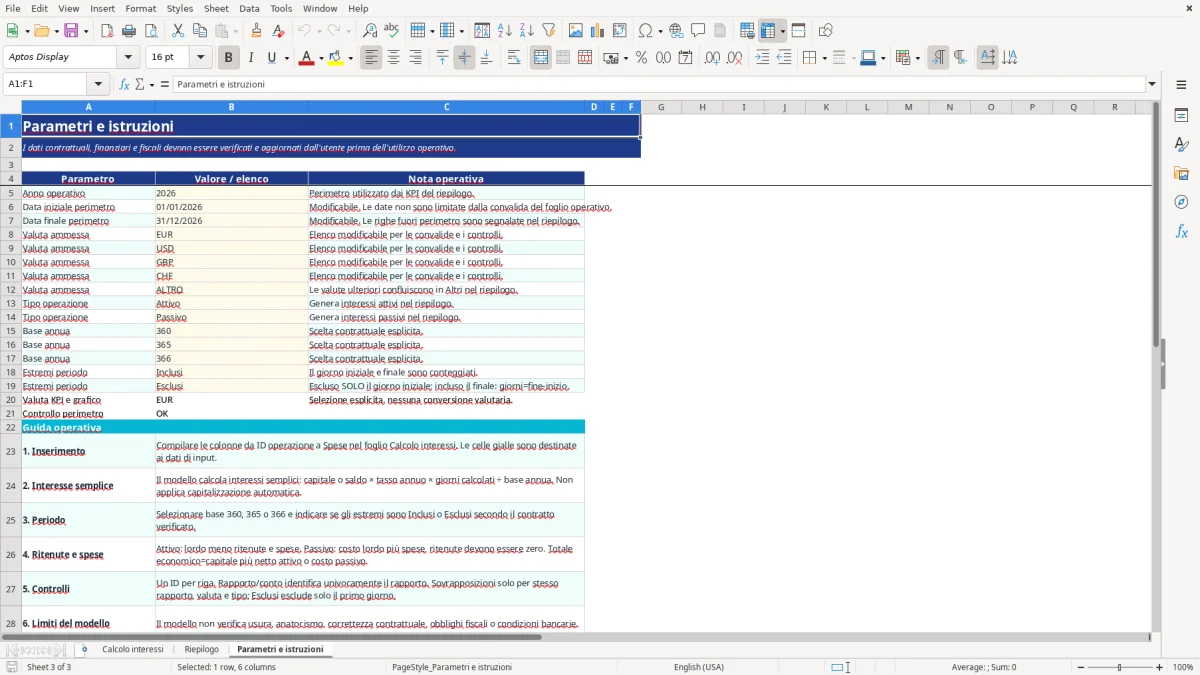1200x675 pixels.
Task: Switch to the Calcolo interessi sheet tab
Action: pos(133,649)
